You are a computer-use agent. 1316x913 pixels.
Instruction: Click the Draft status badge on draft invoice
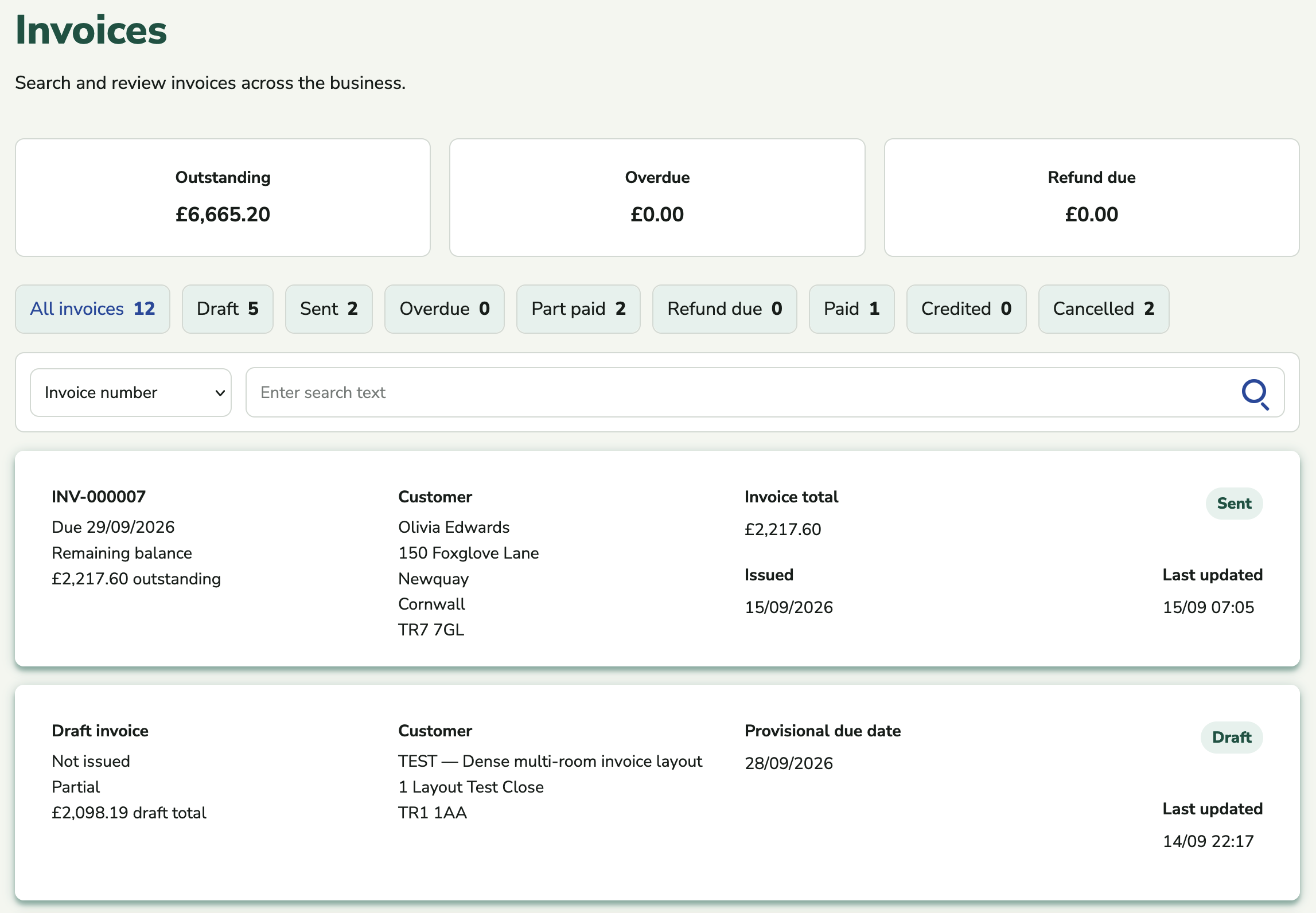coord(1232,738)
